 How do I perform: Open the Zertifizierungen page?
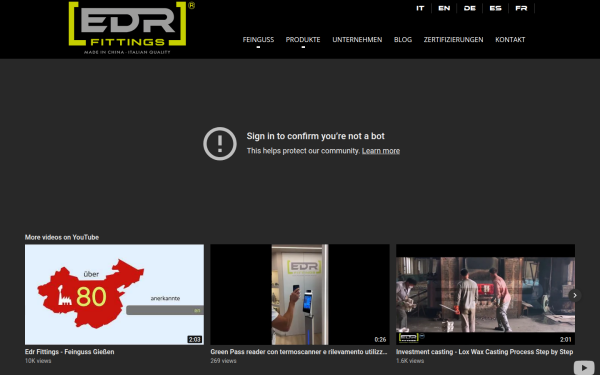click(453, 39)
